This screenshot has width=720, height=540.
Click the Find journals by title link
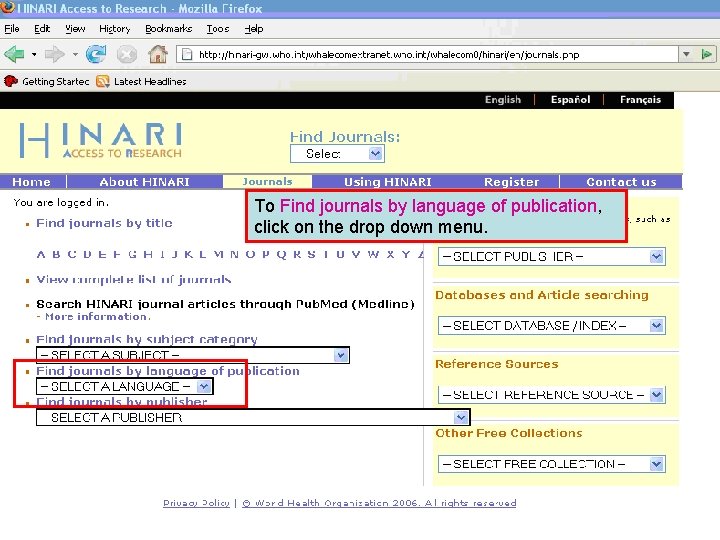coord(104,223)
